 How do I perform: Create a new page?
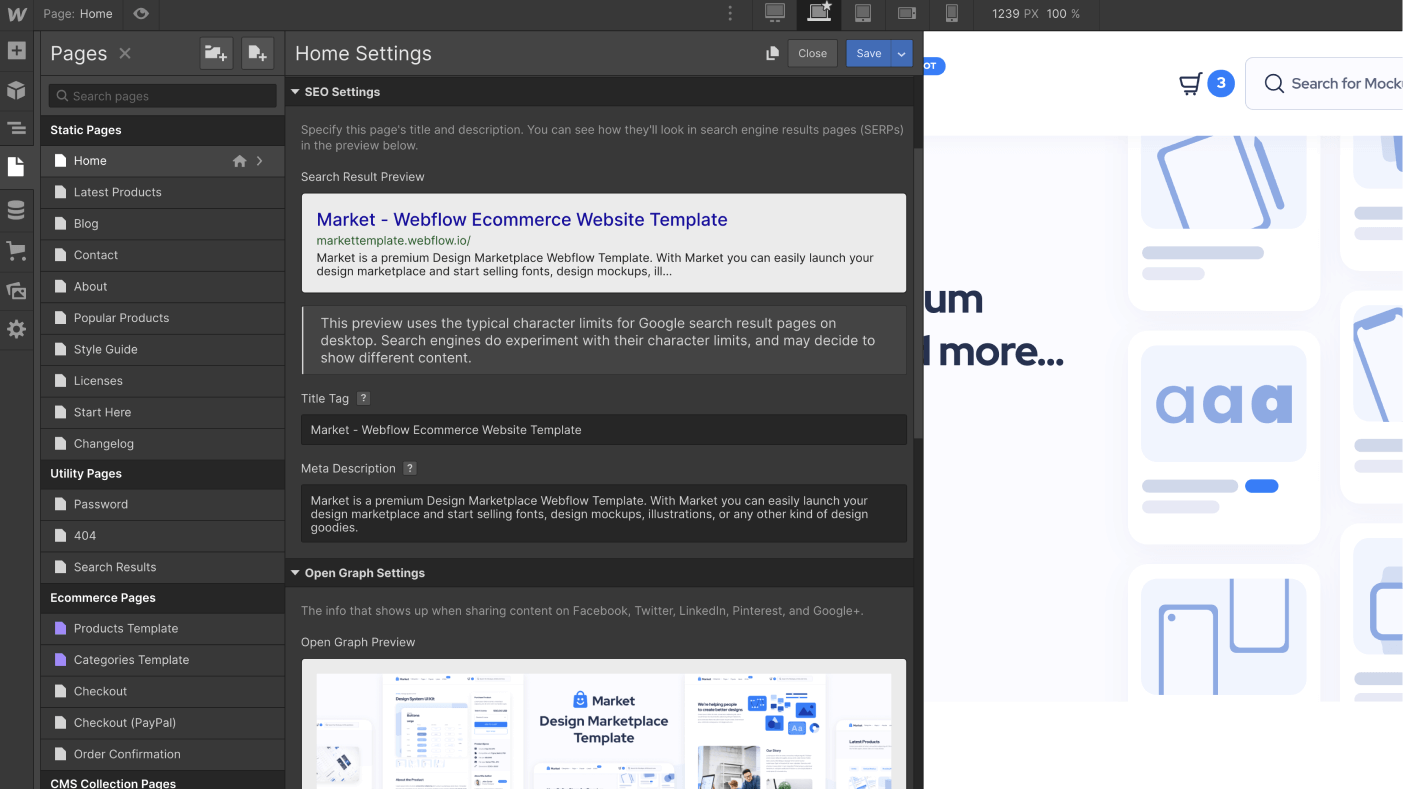point(257,54)
